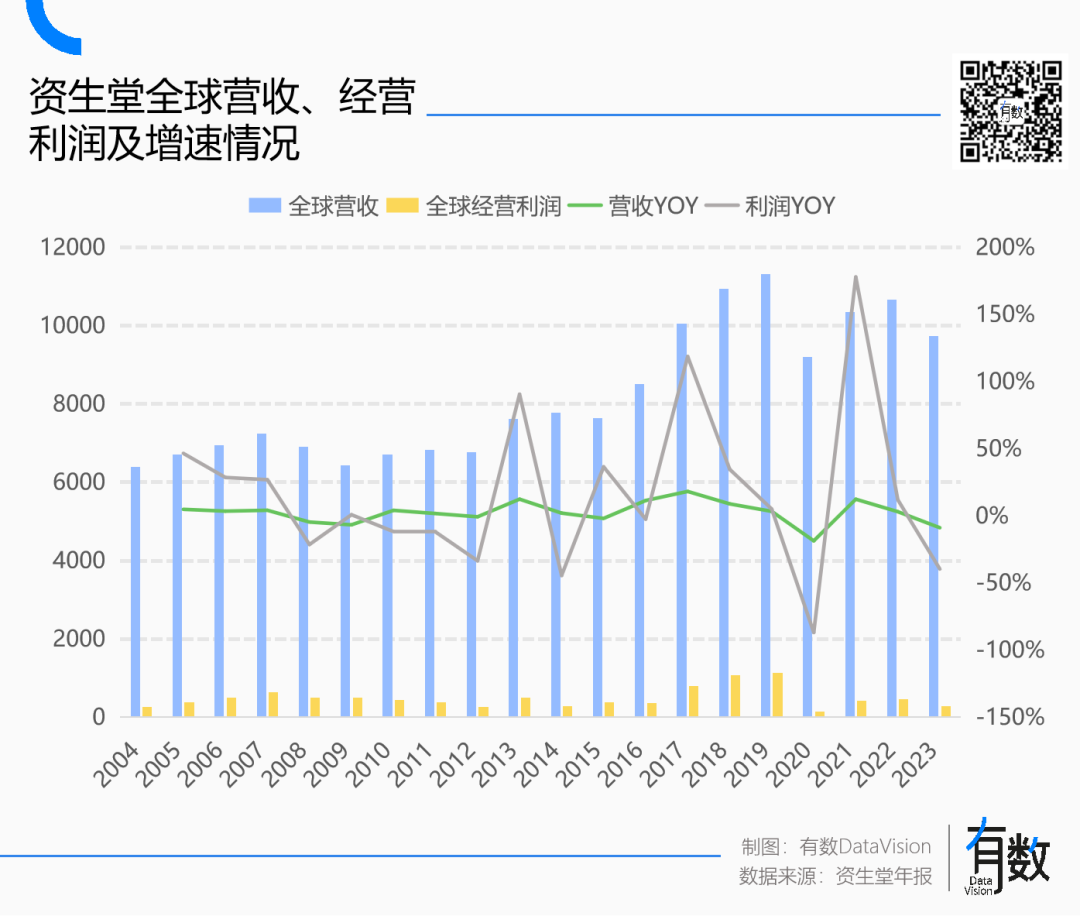Click the 2017 year label
1080x916 pixels.
tap(663, 764)
